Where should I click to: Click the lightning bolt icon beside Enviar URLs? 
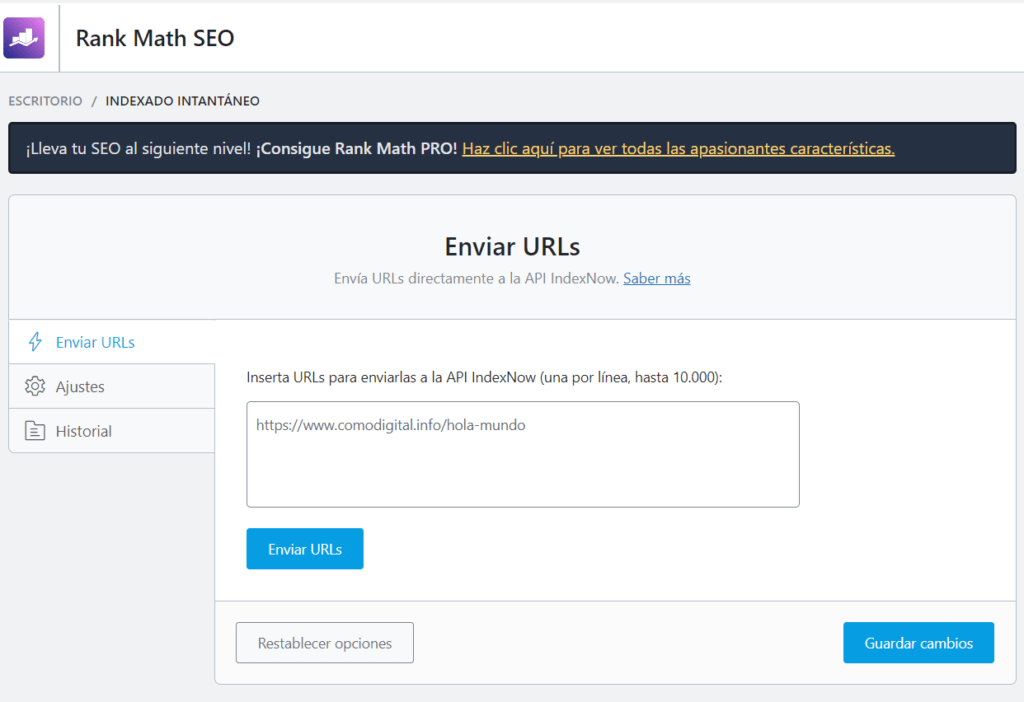pos(35,342)
